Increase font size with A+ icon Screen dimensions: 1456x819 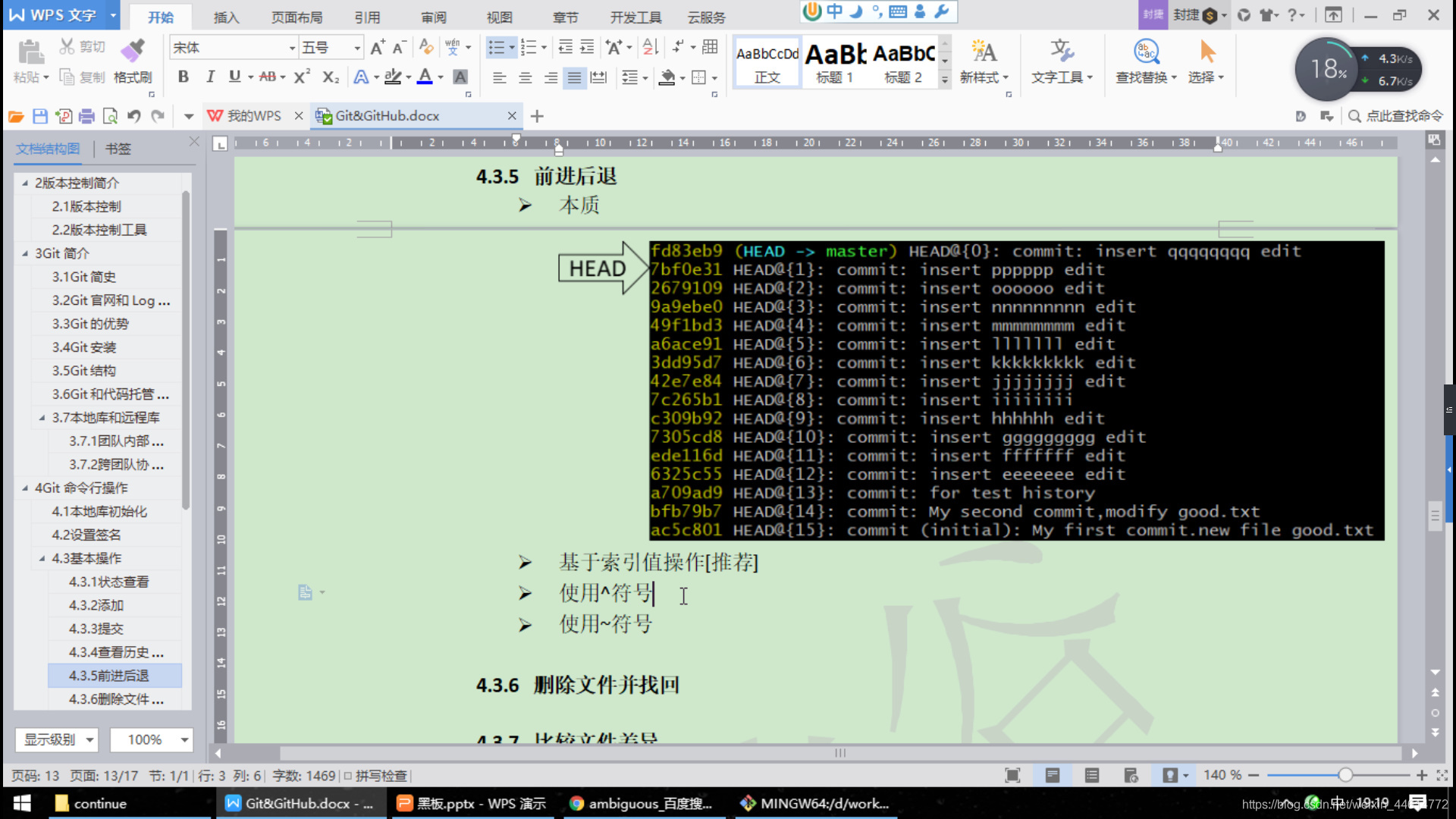377,48
